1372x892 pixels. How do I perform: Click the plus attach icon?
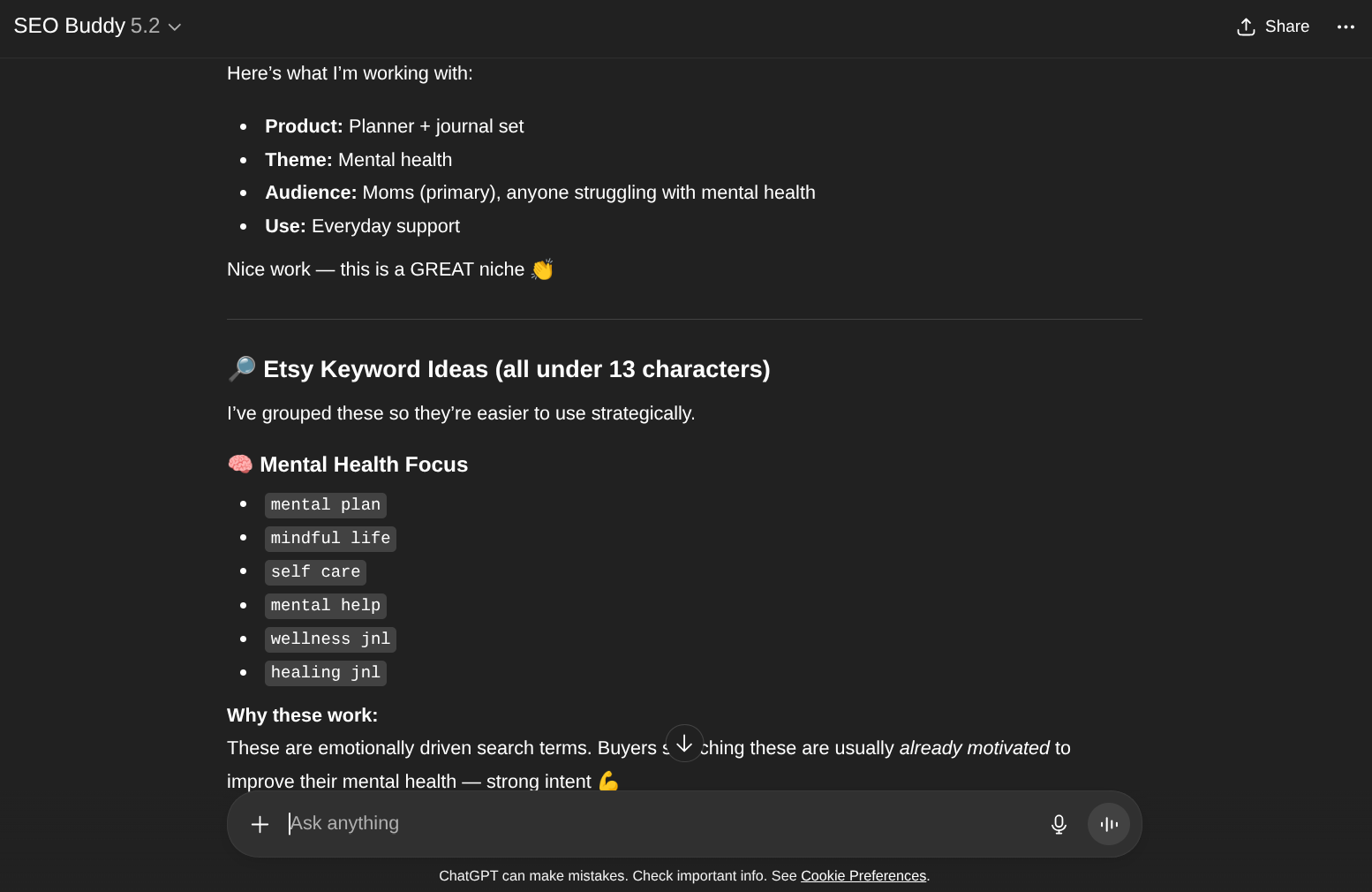260,824
